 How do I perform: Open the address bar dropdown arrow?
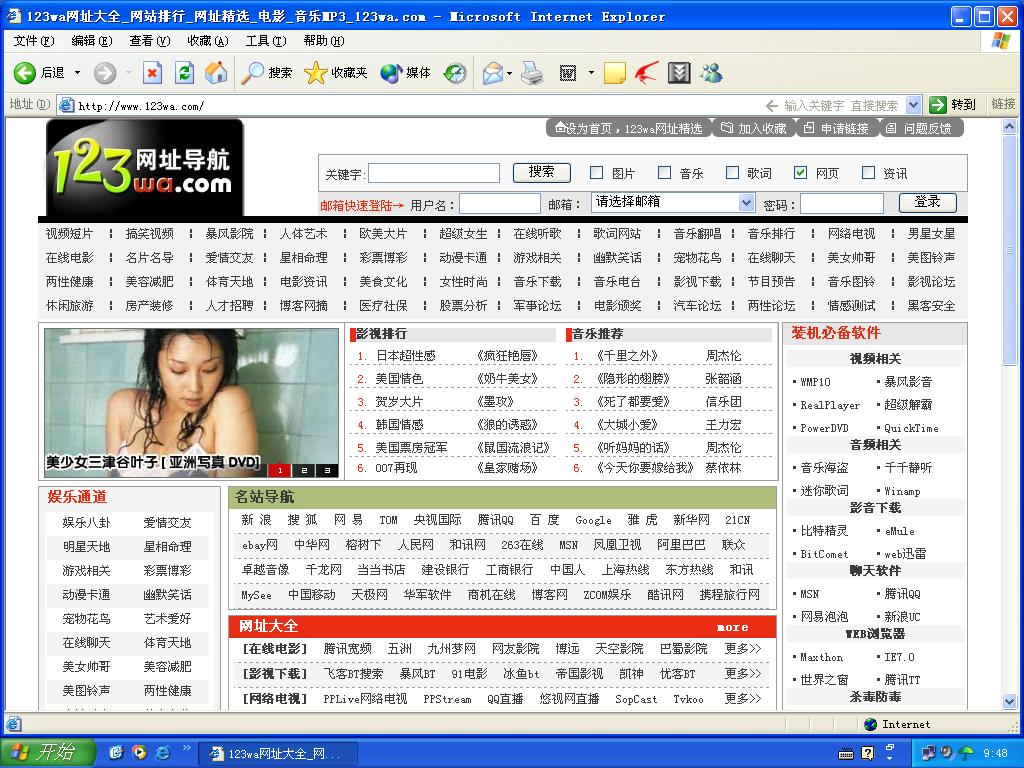[x=913, y=105]
